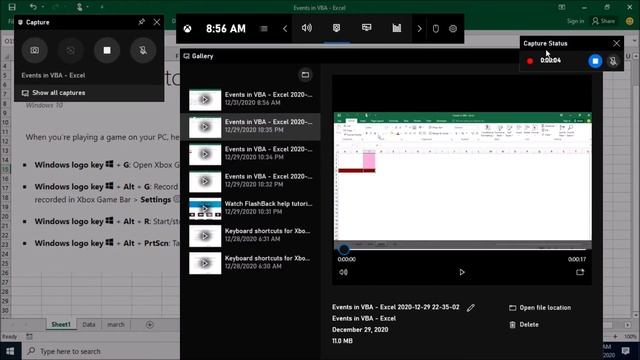Toggle mouse click-through icon
The height and width of the screenshot is (360, 640).
[436, 29]
